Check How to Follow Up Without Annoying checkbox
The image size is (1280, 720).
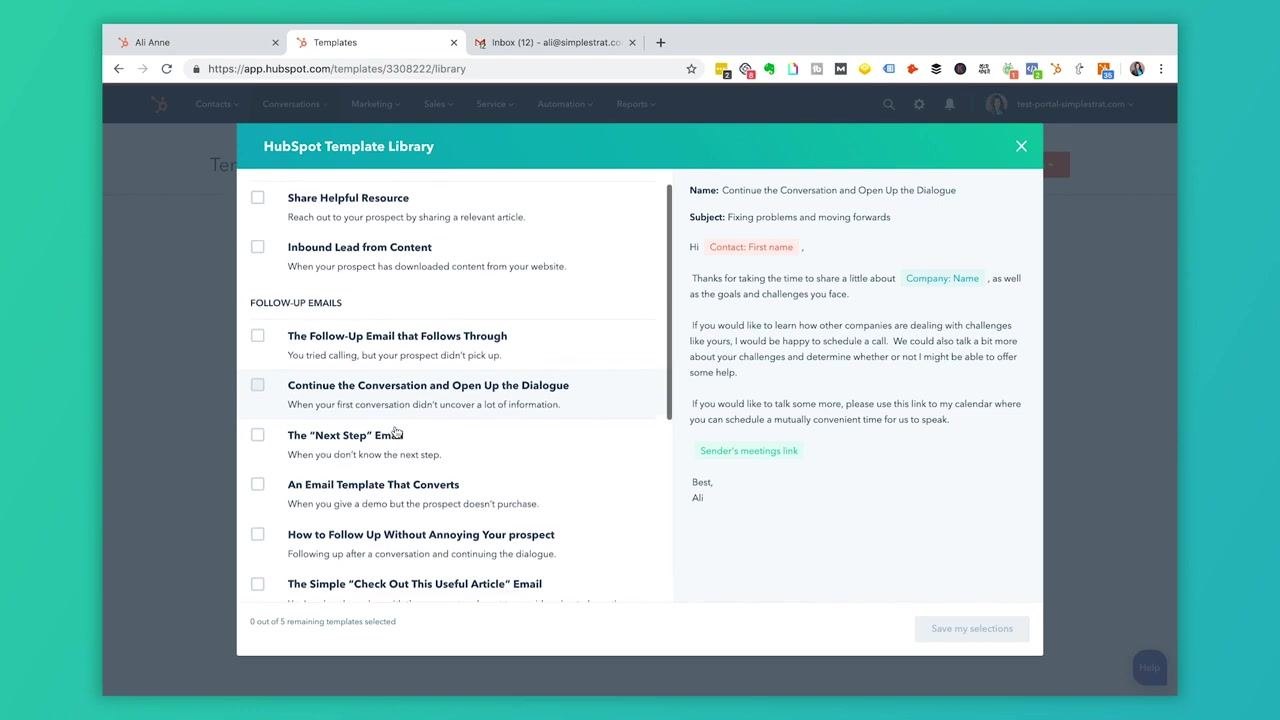(258, 534)
